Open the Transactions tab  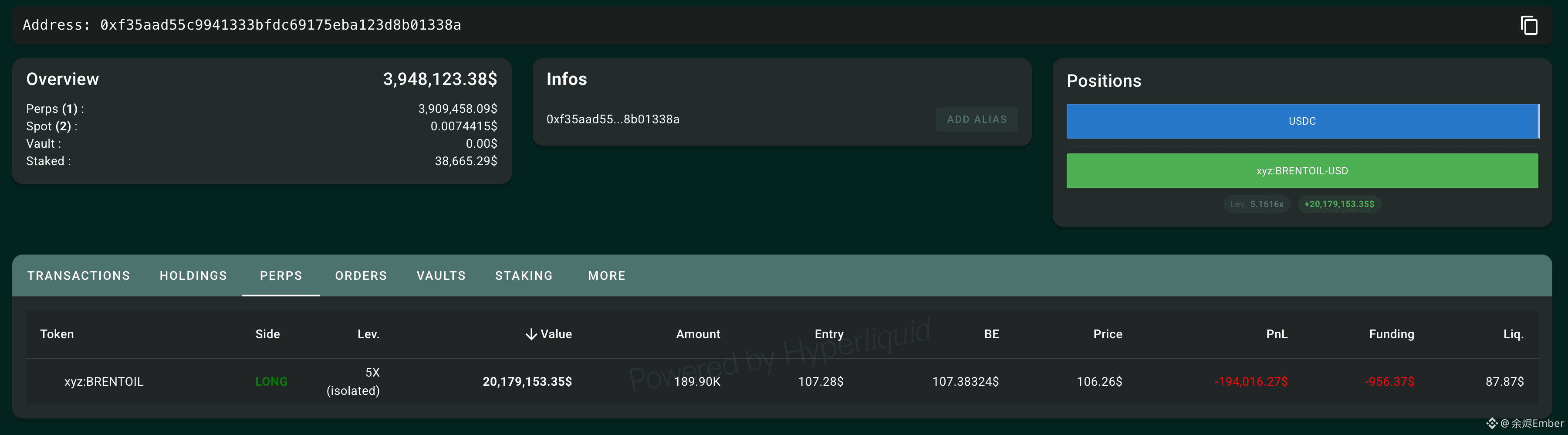pyautogui.click(x=78, y=276)
